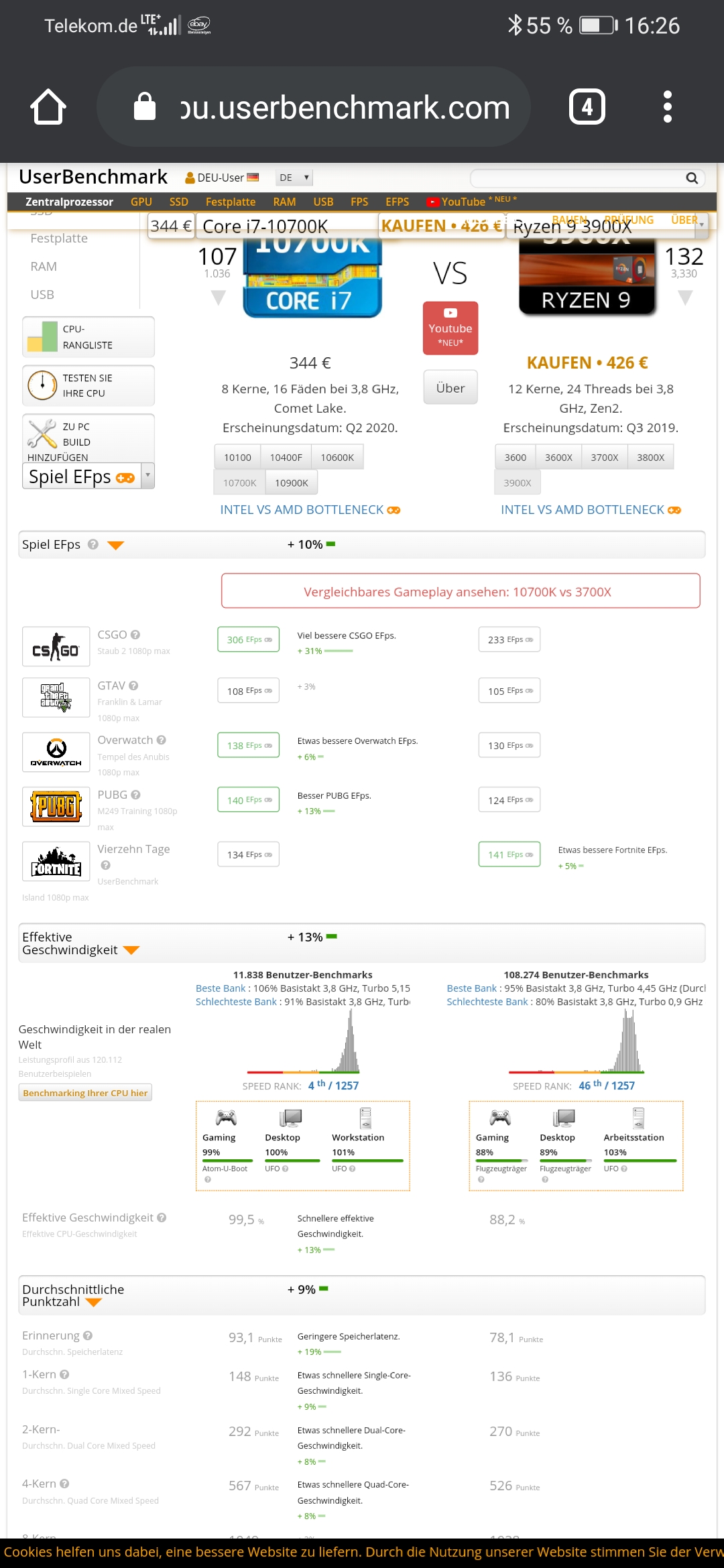Click the help icon next to PUBG
This screenshot has height=1568, width=724.
pos(136,795)
